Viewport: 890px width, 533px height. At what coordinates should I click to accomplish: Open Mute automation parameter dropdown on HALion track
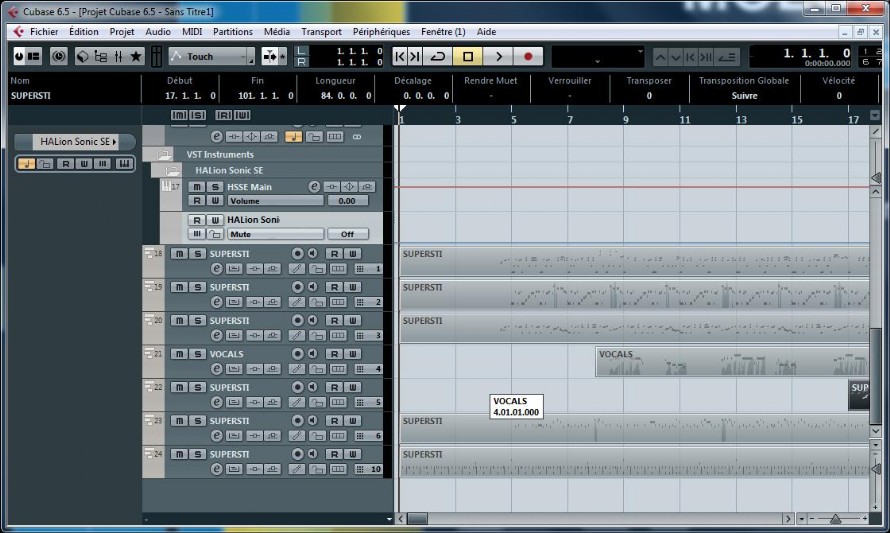[x=276, y=234]
